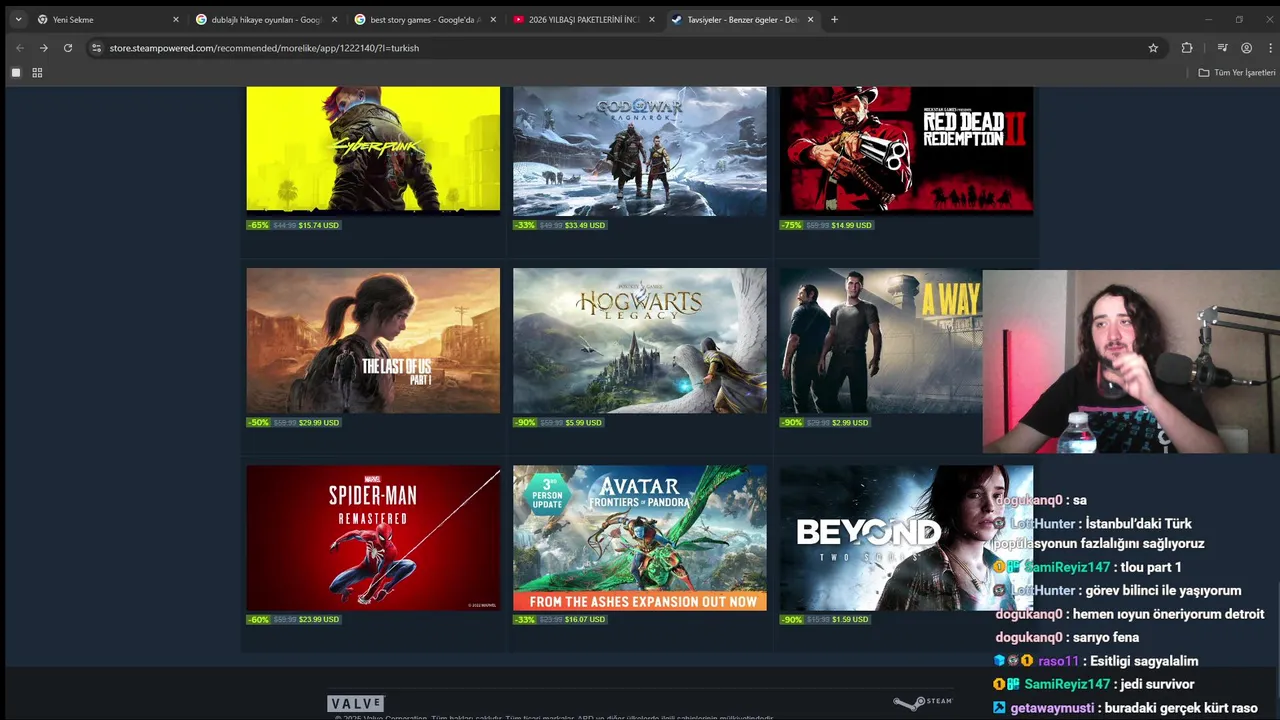Click the $1.59 USD Beyond price
The width and height of the screenshot is (1280, 720).
850,619
